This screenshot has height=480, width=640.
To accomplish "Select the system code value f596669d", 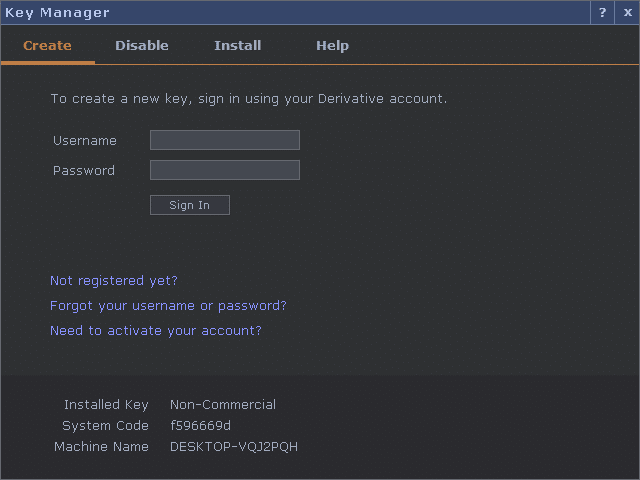I will click(201, 426).
